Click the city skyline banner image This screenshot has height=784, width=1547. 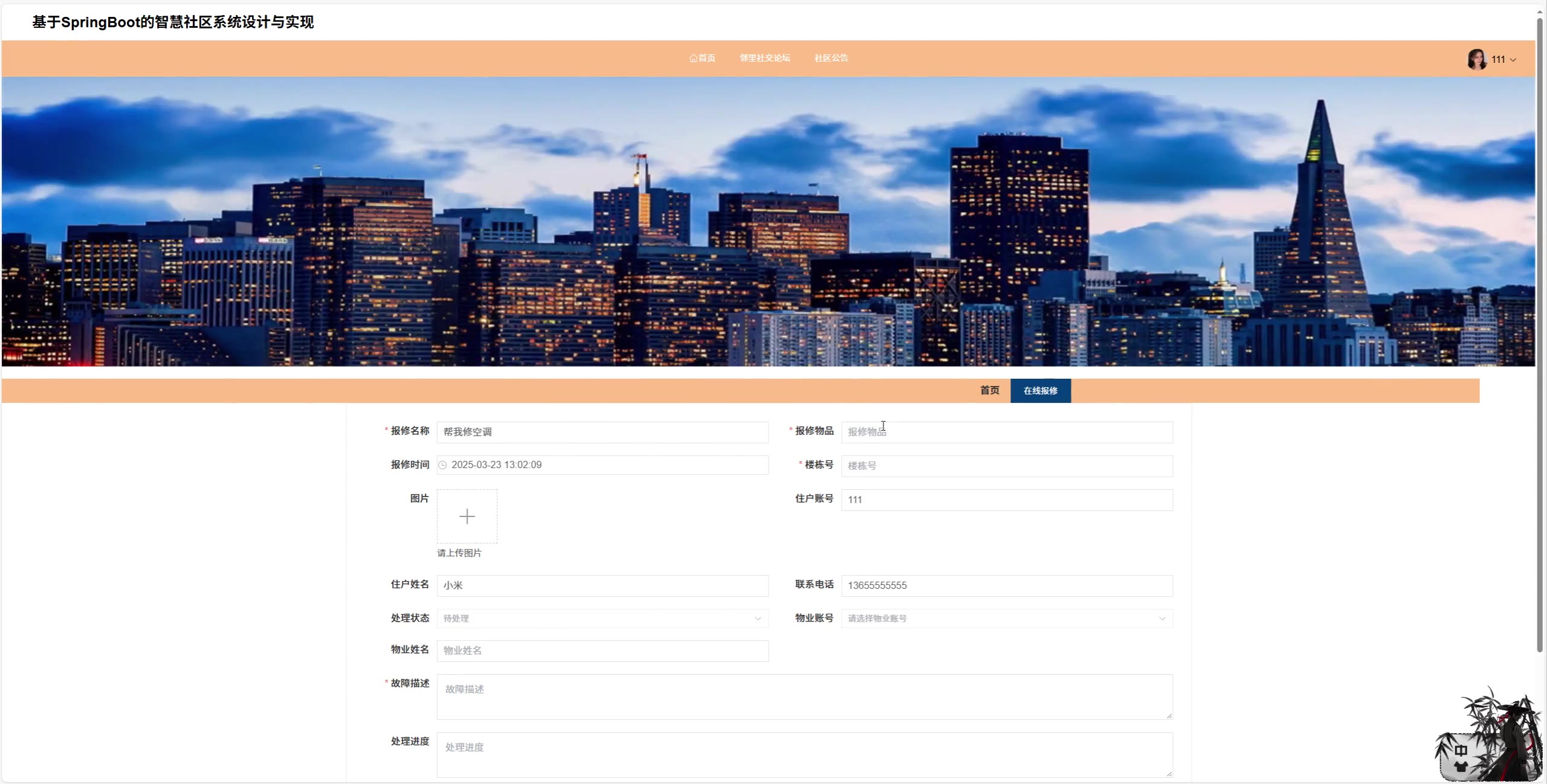[x=767, y=222]
